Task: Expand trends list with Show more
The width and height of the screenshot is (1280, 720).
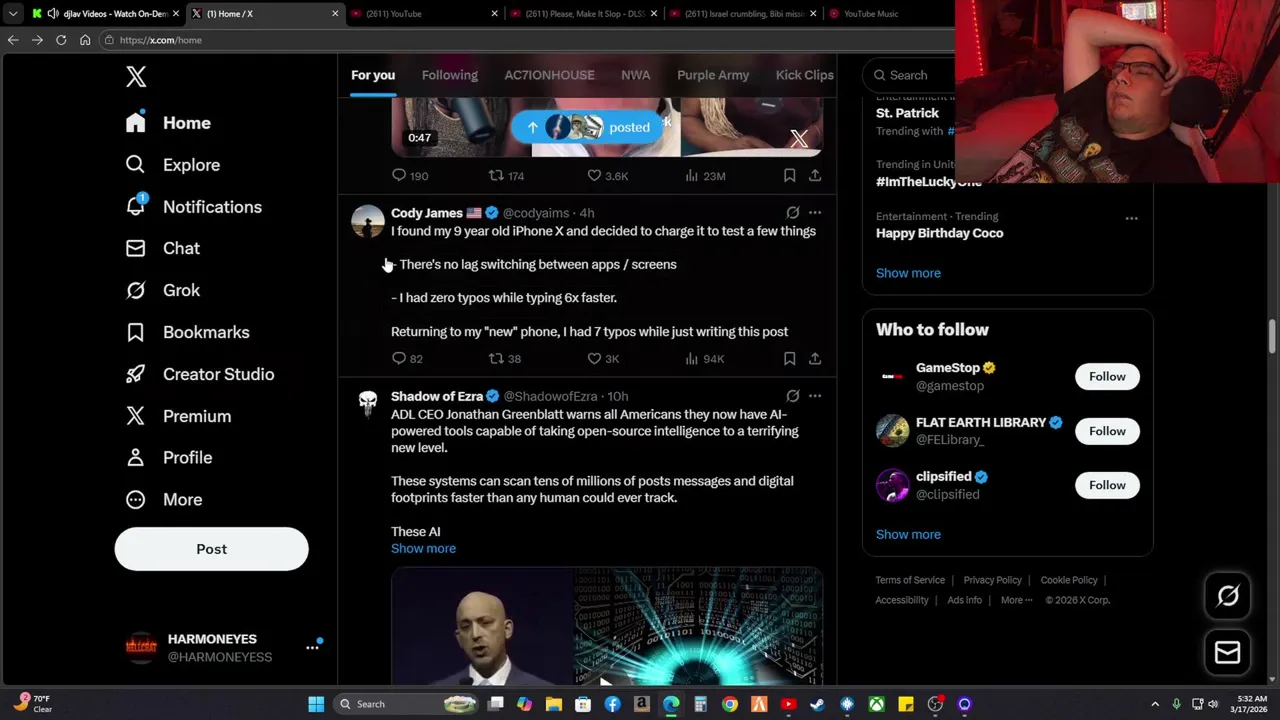Action: (908, 273)
